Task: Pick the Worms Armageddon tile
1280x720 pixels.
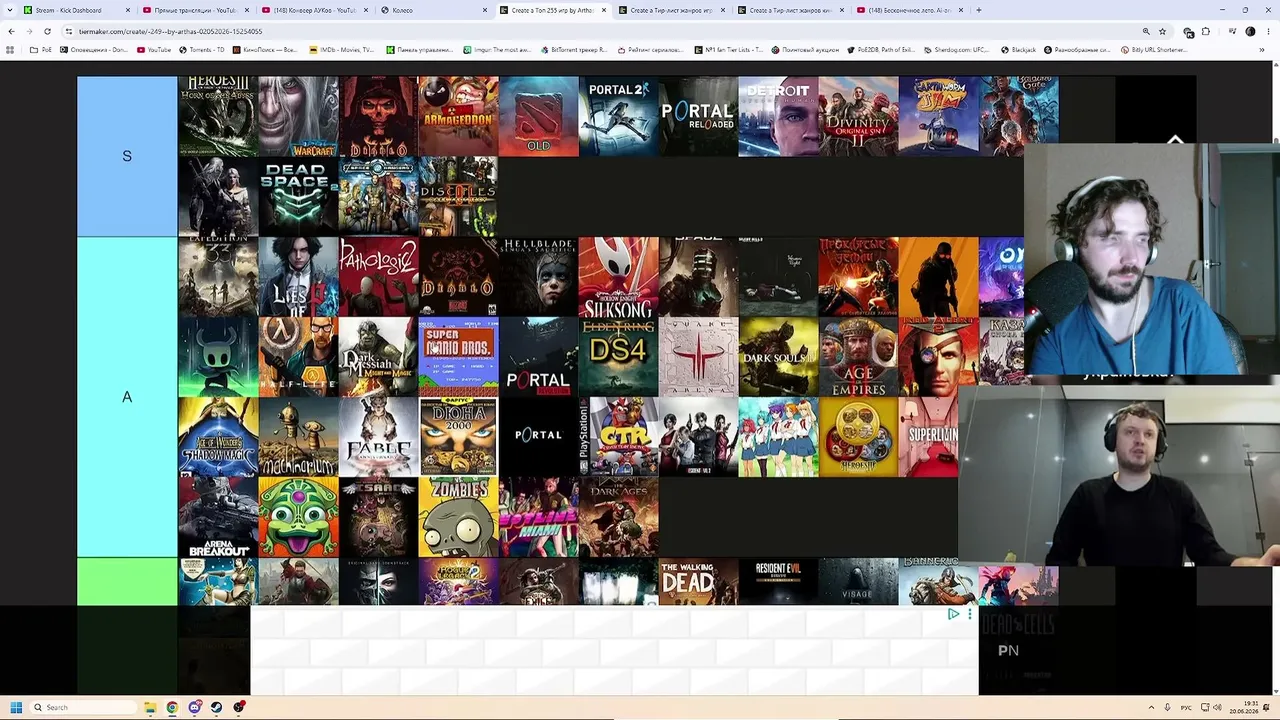Action: point(458,116)
